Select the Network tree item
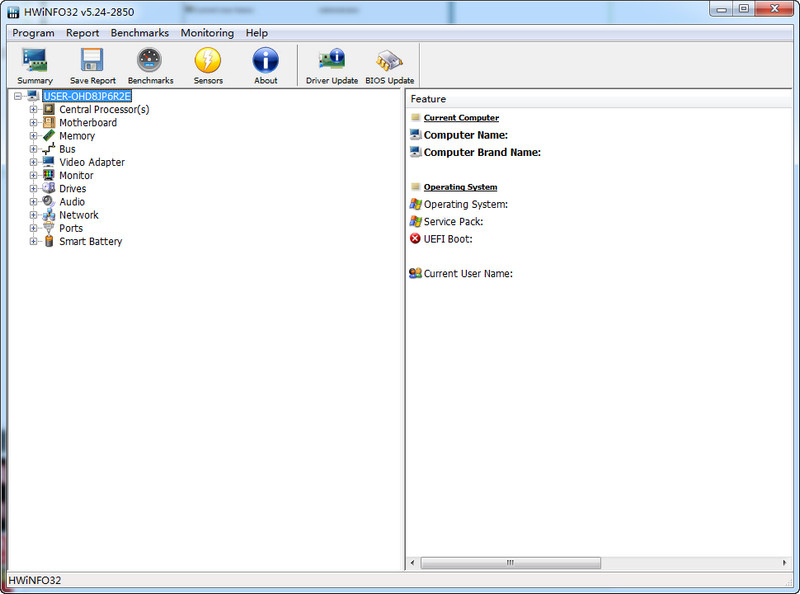800x594 pixels. (x=78, y=215)
